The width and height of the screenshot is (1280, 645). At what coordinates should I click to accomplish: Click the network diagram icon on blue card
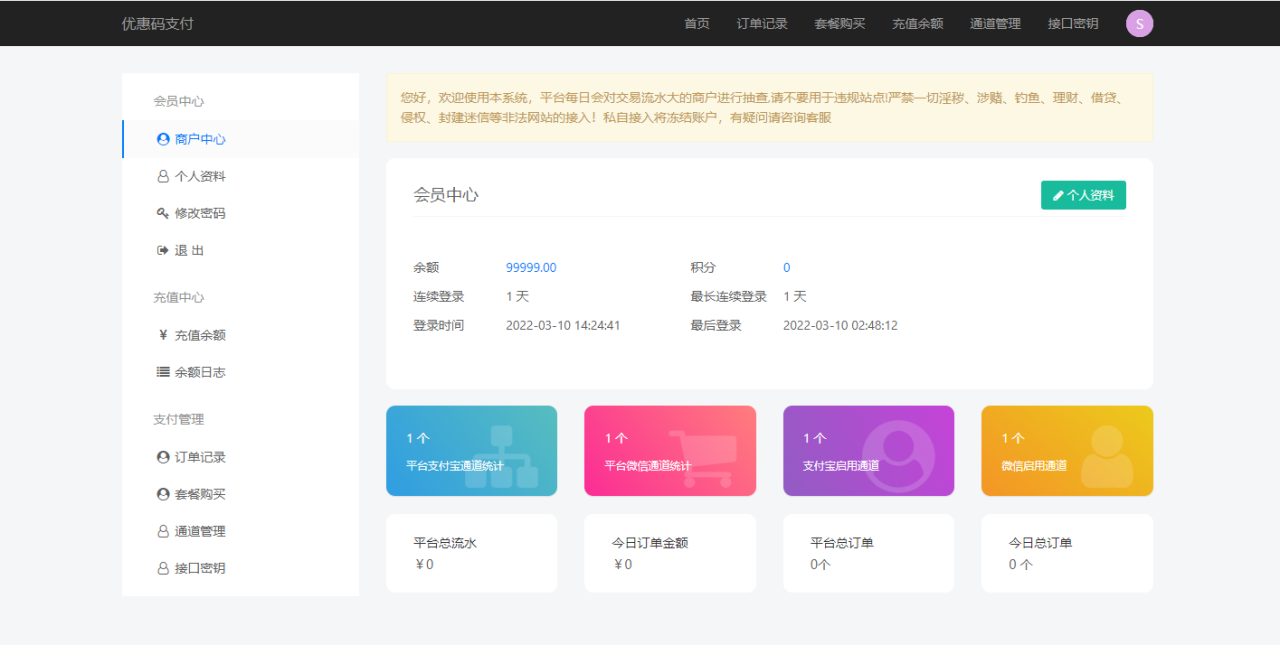[x=502, y=457]
